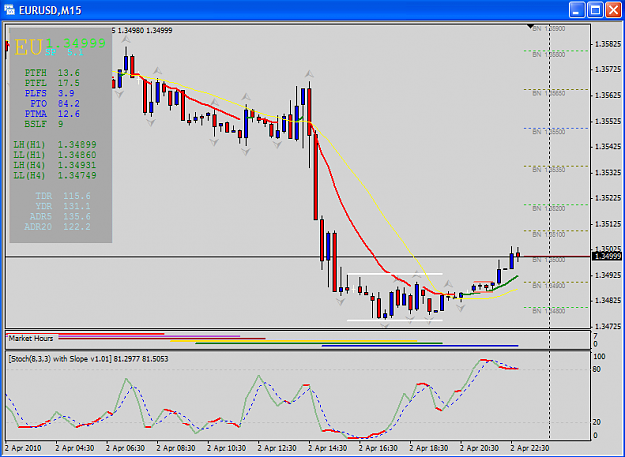Click the 1.34825 price scale label

[x=607, y=300]
